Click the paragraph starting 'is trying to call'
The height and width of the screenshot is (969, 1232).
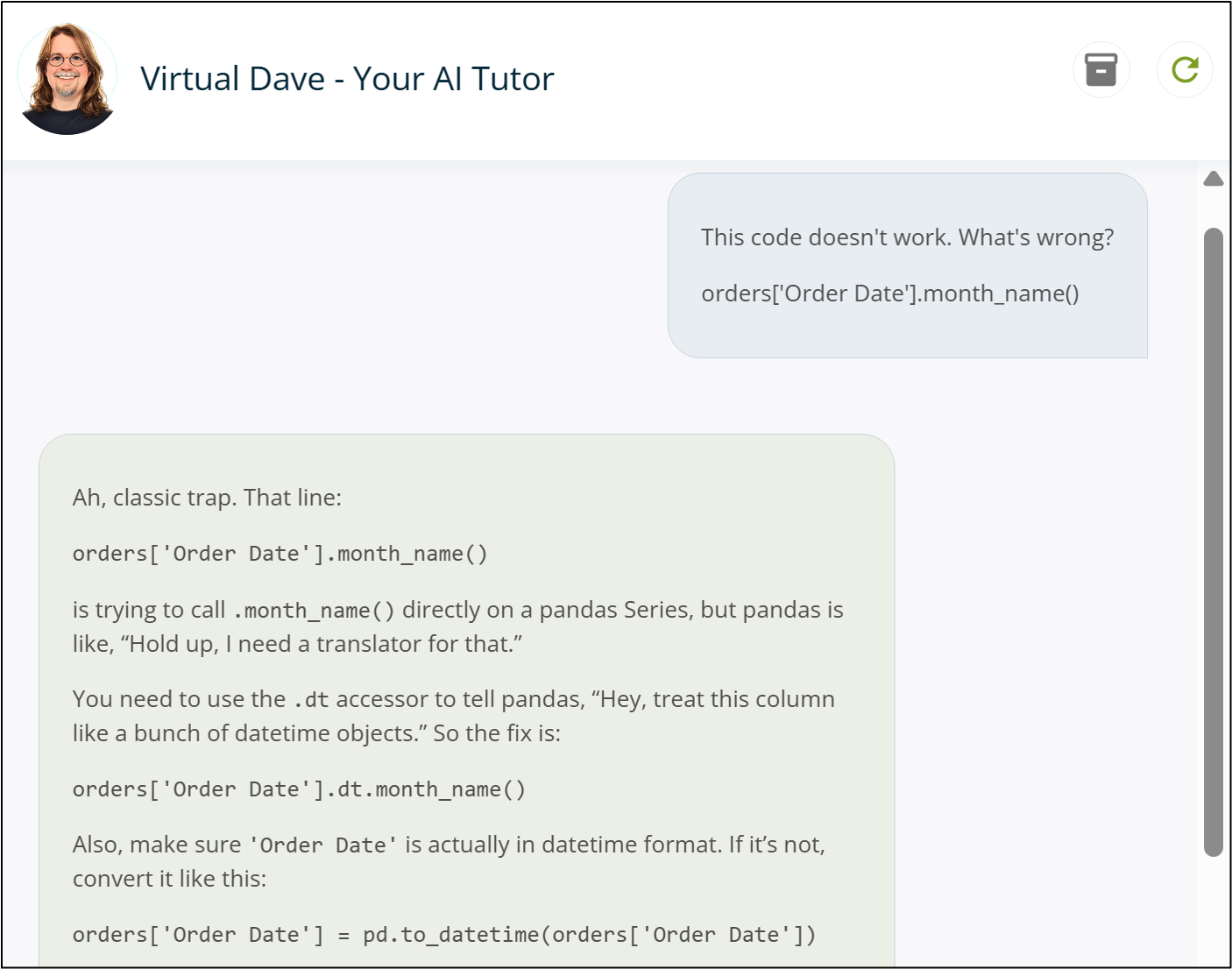click(x=458, y=626)
